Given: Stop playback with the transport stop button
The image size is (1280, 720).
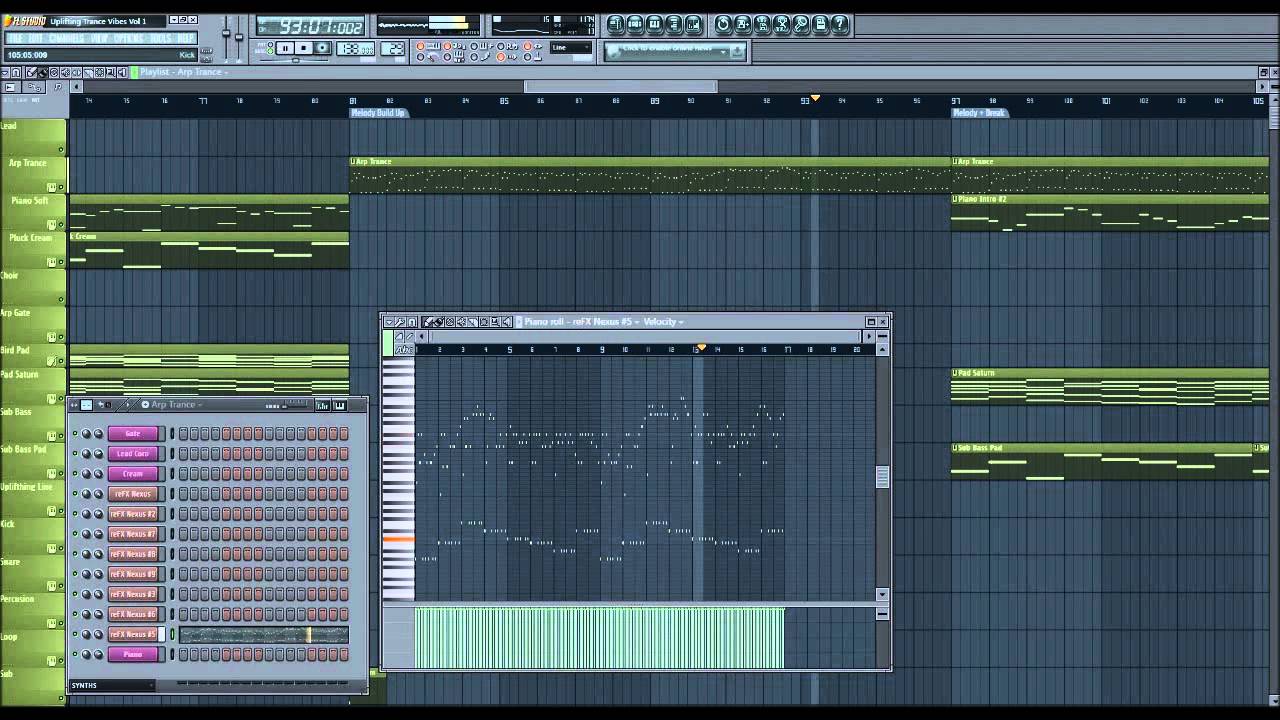Looking at the screenshot, I should click(304, 48).
